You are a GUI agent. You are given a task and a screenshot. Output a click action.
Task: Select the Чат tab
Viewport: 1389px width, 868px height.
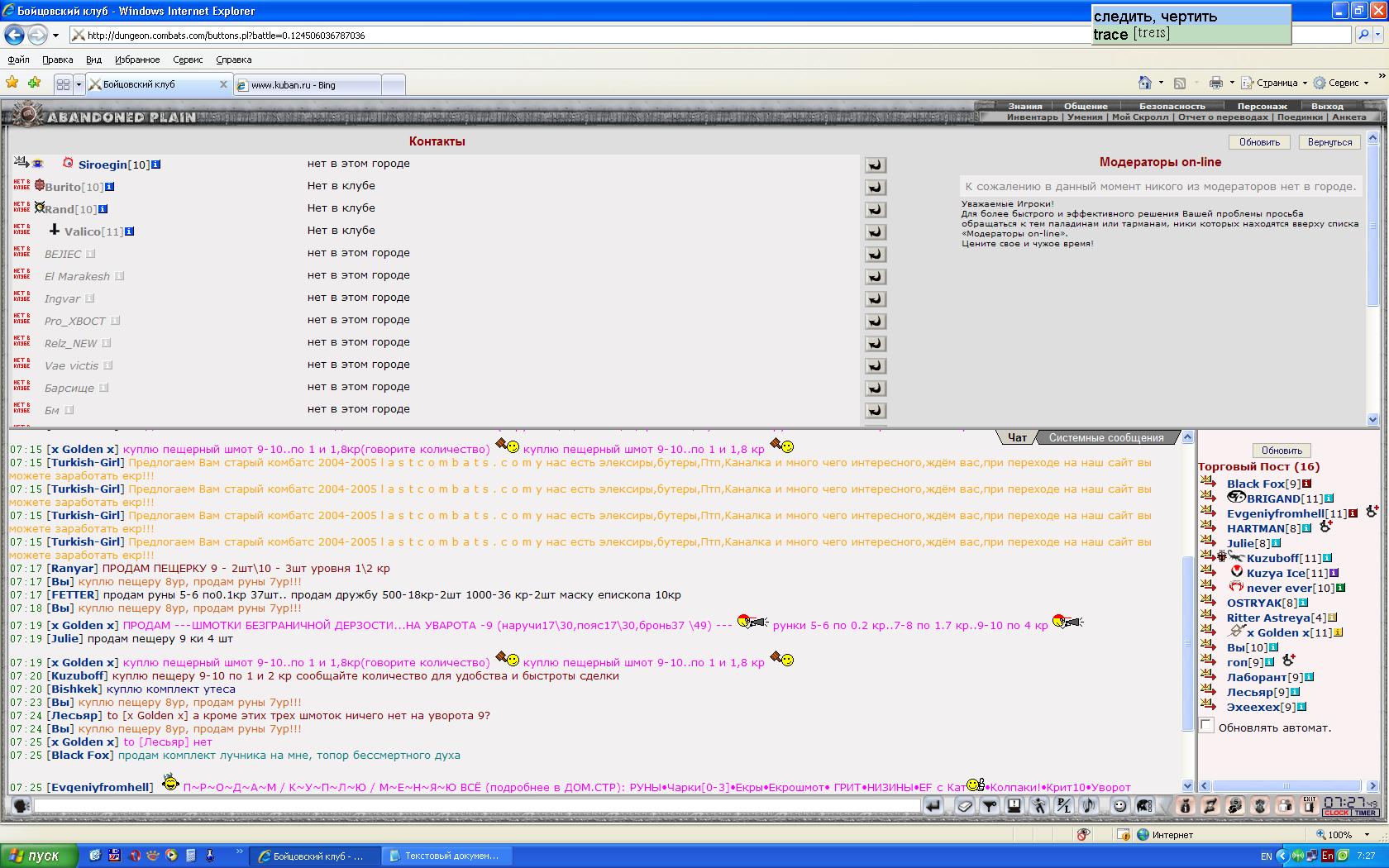pos(1017,437)
